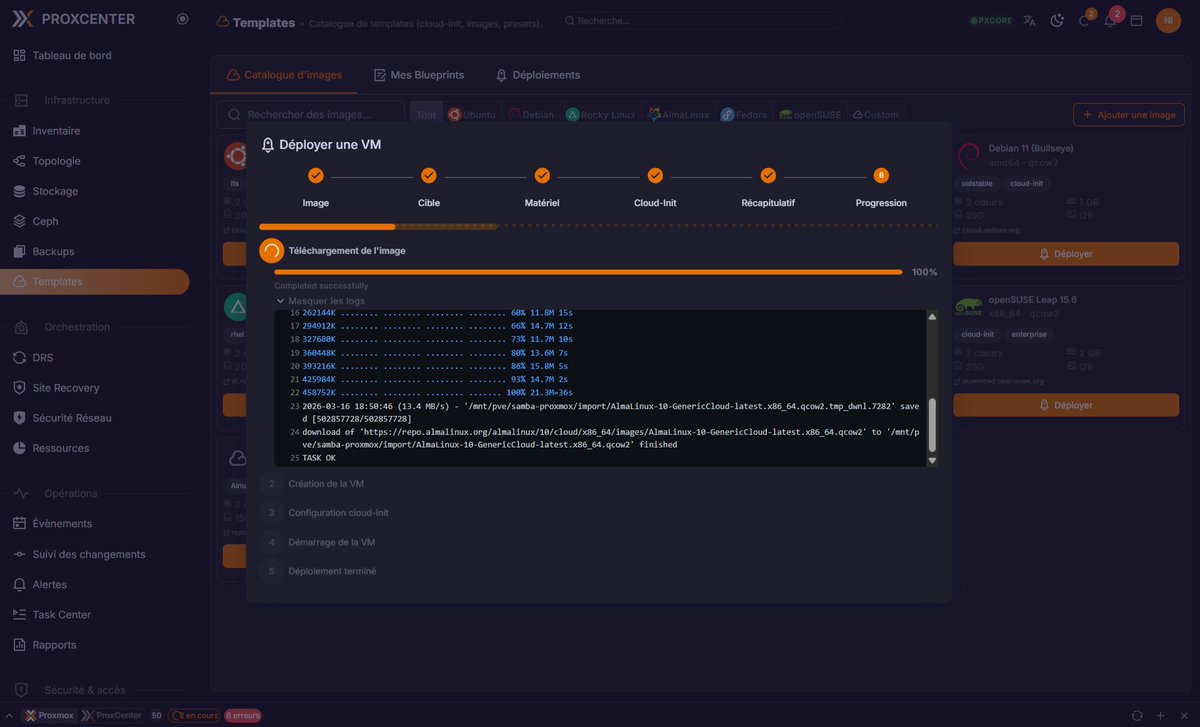This screenshot has height=727, width=1200.
Task: Open the NI user avatar menu
Action: [1168, 20]
